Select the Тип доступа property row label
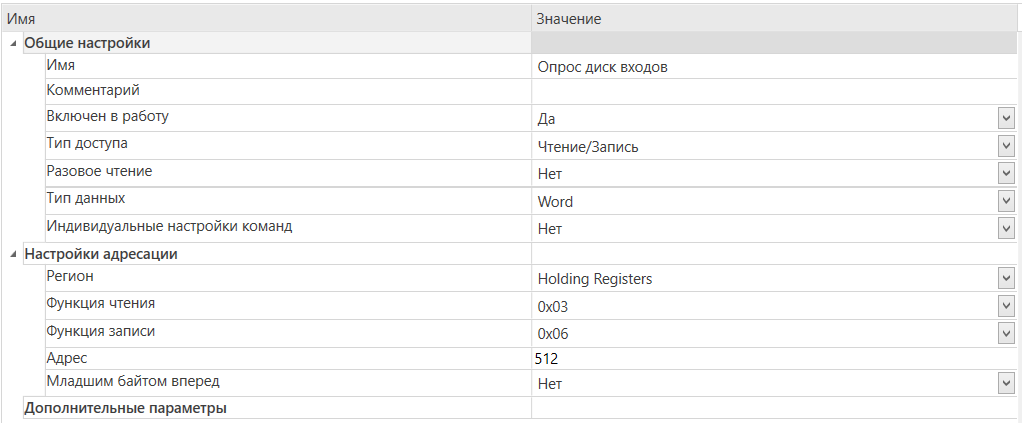 pos(87,143)
